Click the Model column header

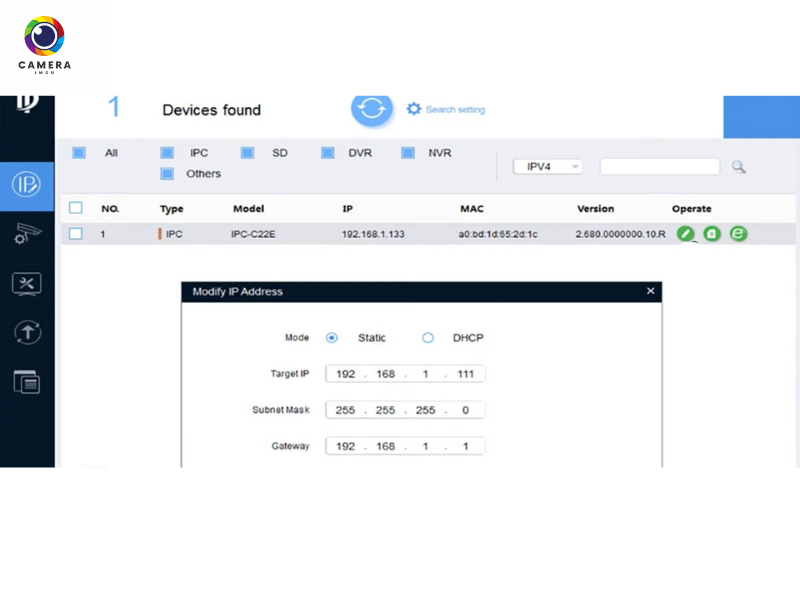point(248,209)
